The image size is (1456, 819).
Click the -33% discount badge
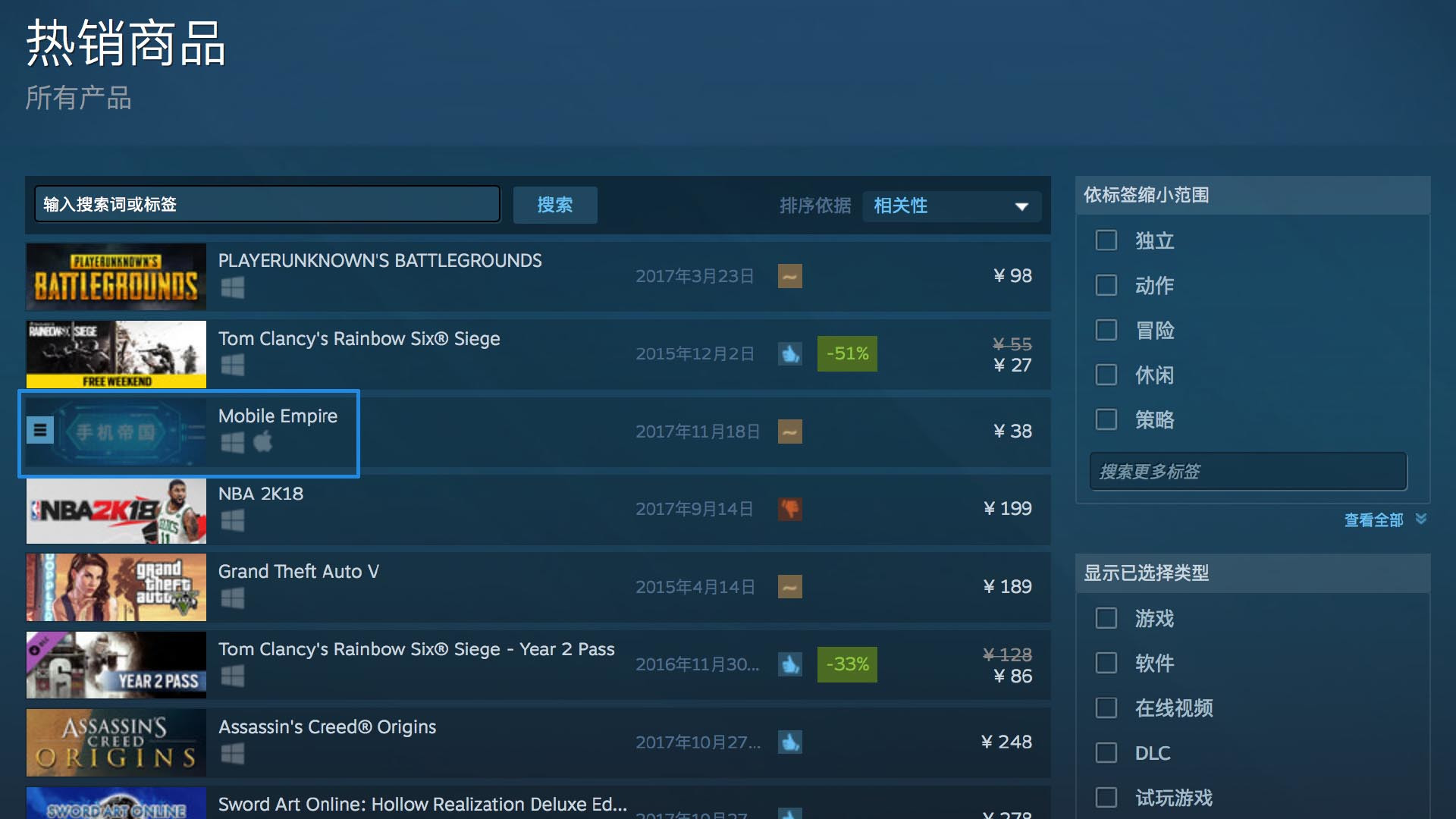click(x=847, y=664)
